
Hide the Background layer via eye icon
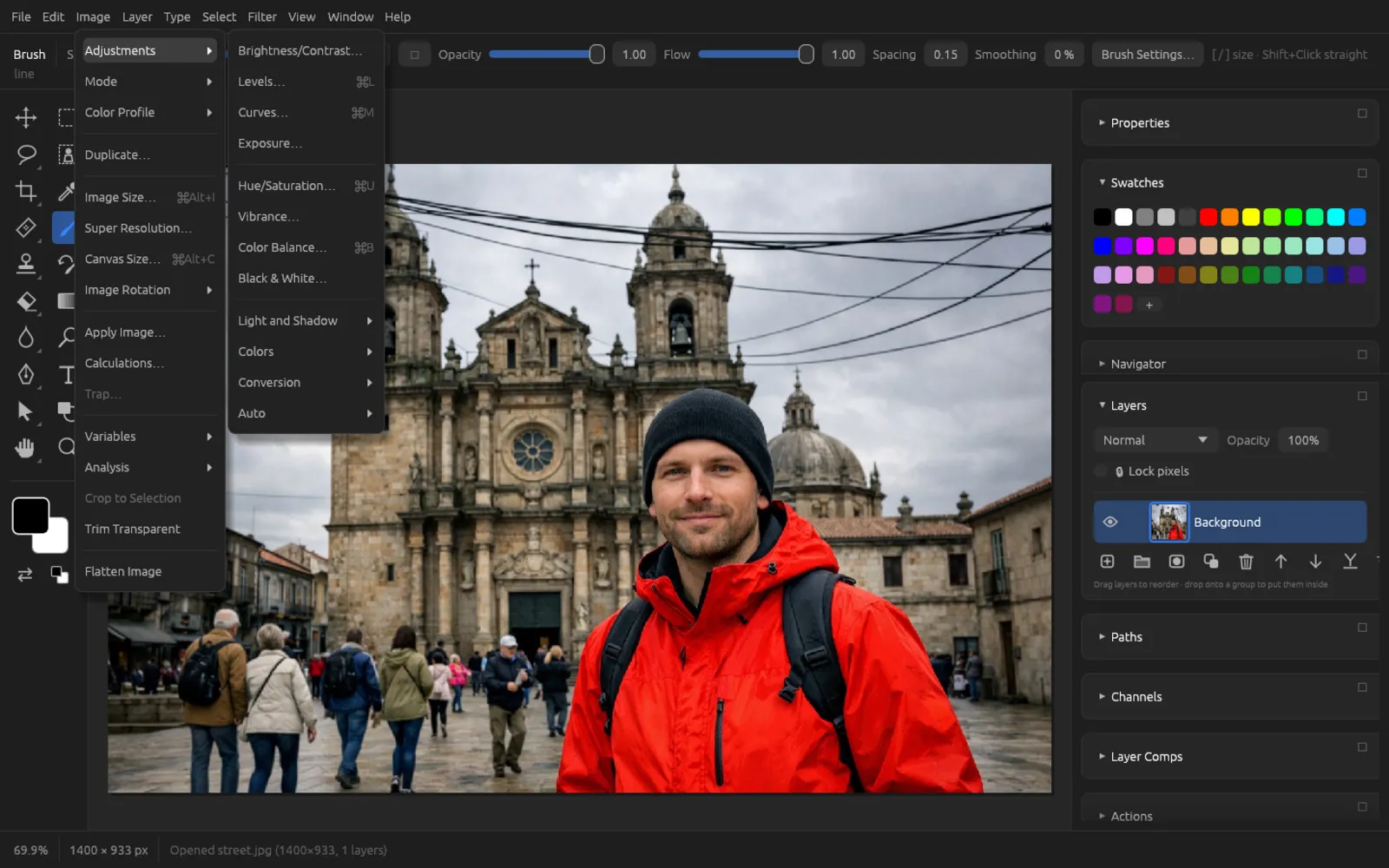[x=1109, y=522]
